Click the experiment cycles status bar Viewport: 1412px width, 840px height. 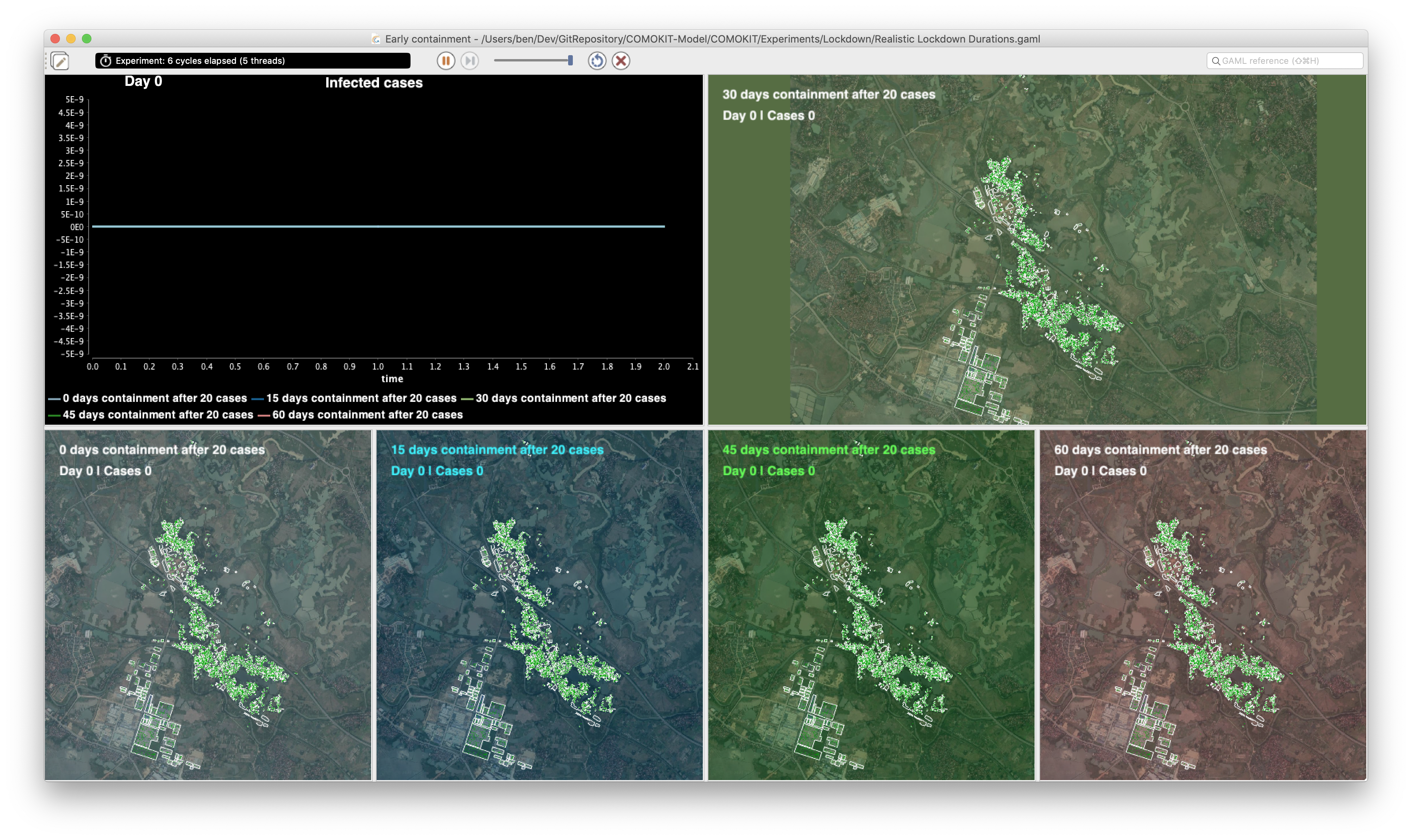tap(253, 61)
